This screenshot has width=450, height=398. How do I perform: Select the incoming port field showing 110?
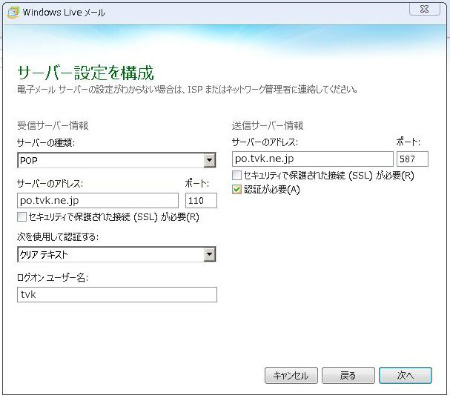pyautogui.click(x=201, y=201)
